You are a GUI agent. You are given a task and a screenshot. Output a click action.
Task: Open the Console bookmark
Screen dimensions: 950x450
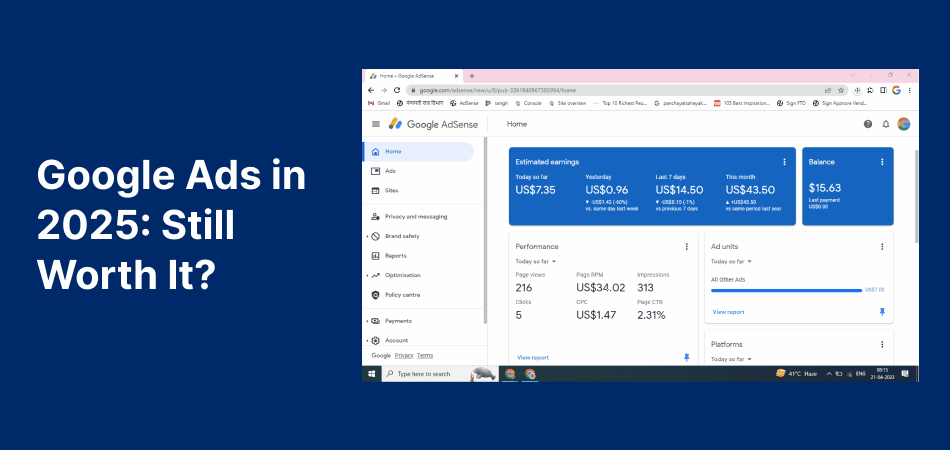coord(528,103)
